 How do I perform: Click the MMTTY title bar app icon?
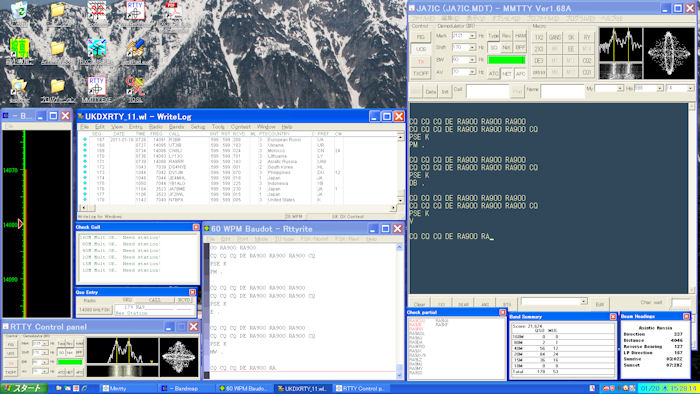pos(412,8)
